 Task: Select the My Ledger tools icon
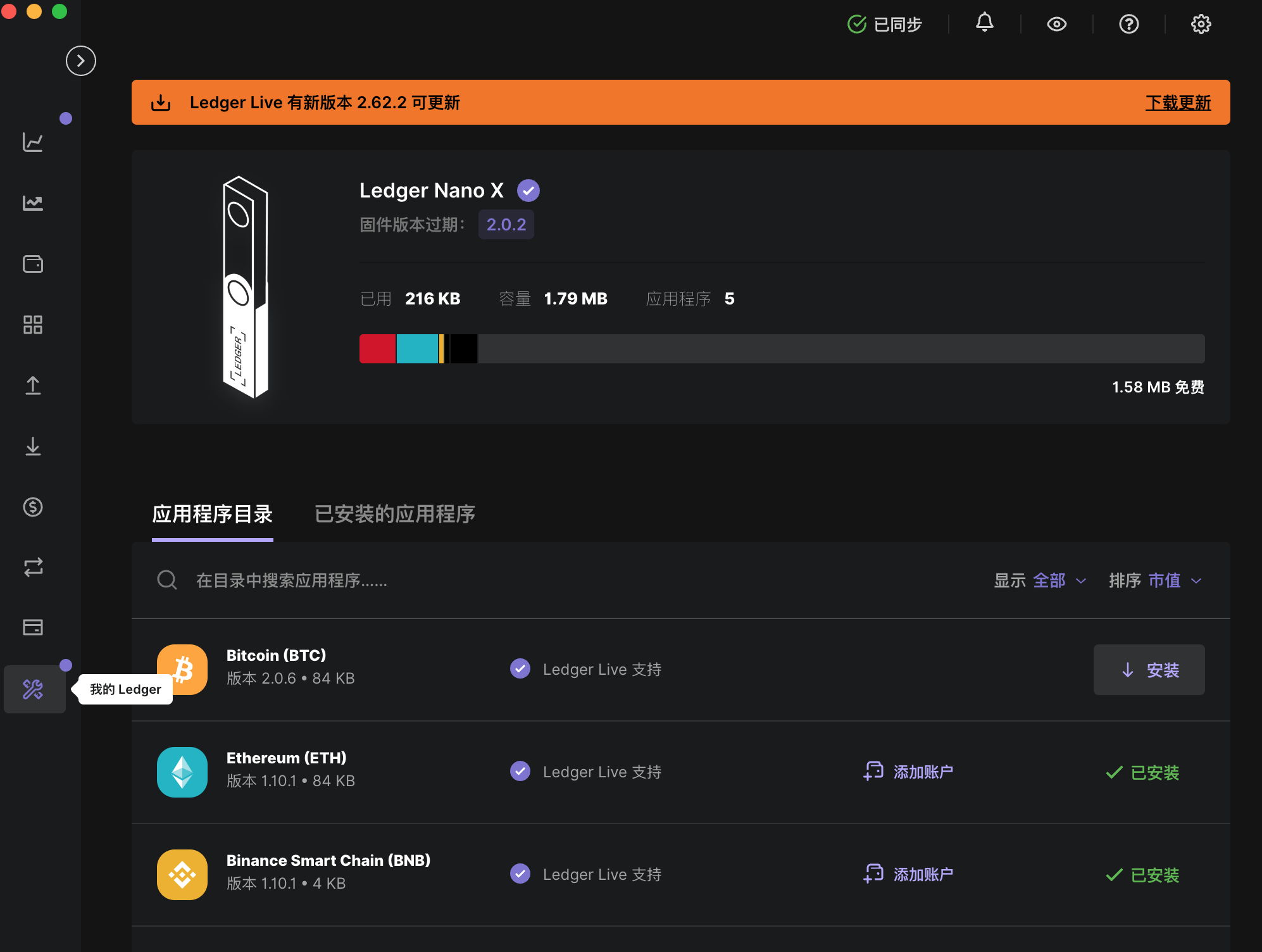[34, 689]
